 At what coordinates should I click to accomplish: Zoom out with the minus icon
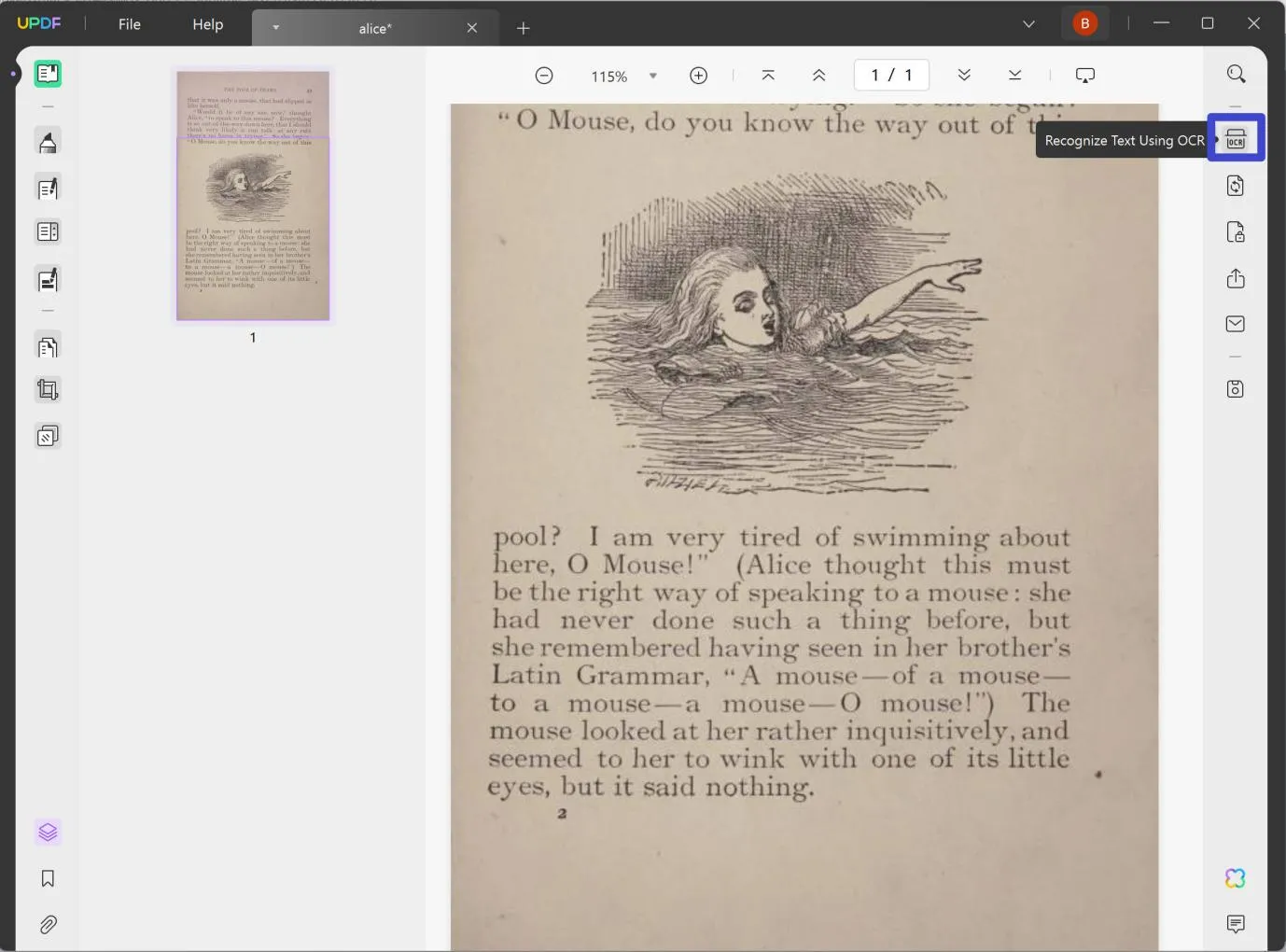coord(544,76)
